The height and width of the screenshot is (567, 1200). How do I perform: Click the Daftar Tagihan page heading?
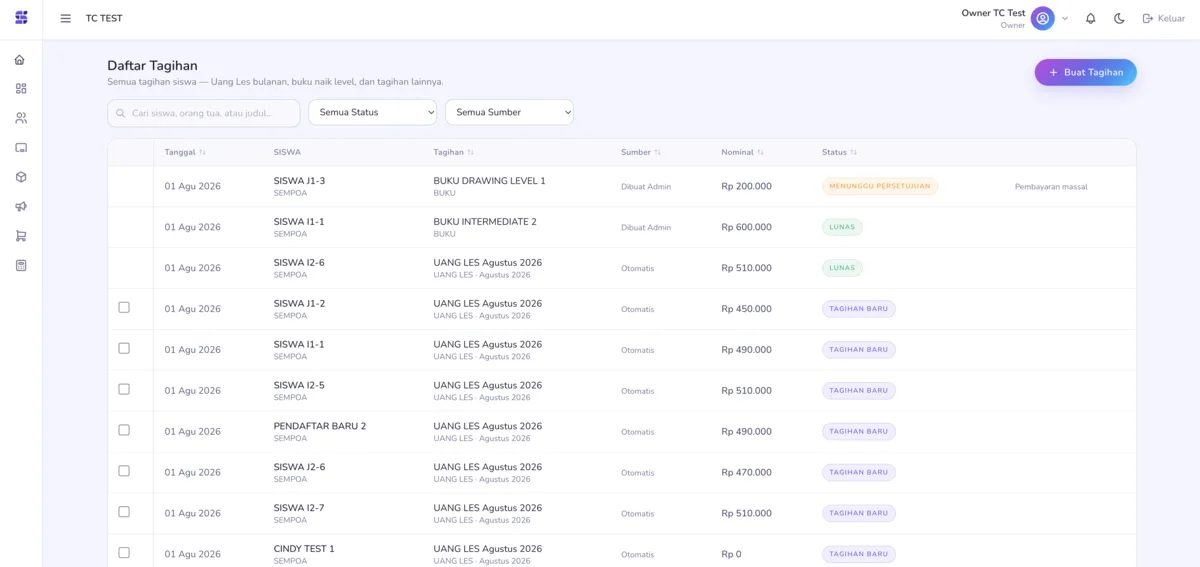pyautogui.click(x=152, y=66)
